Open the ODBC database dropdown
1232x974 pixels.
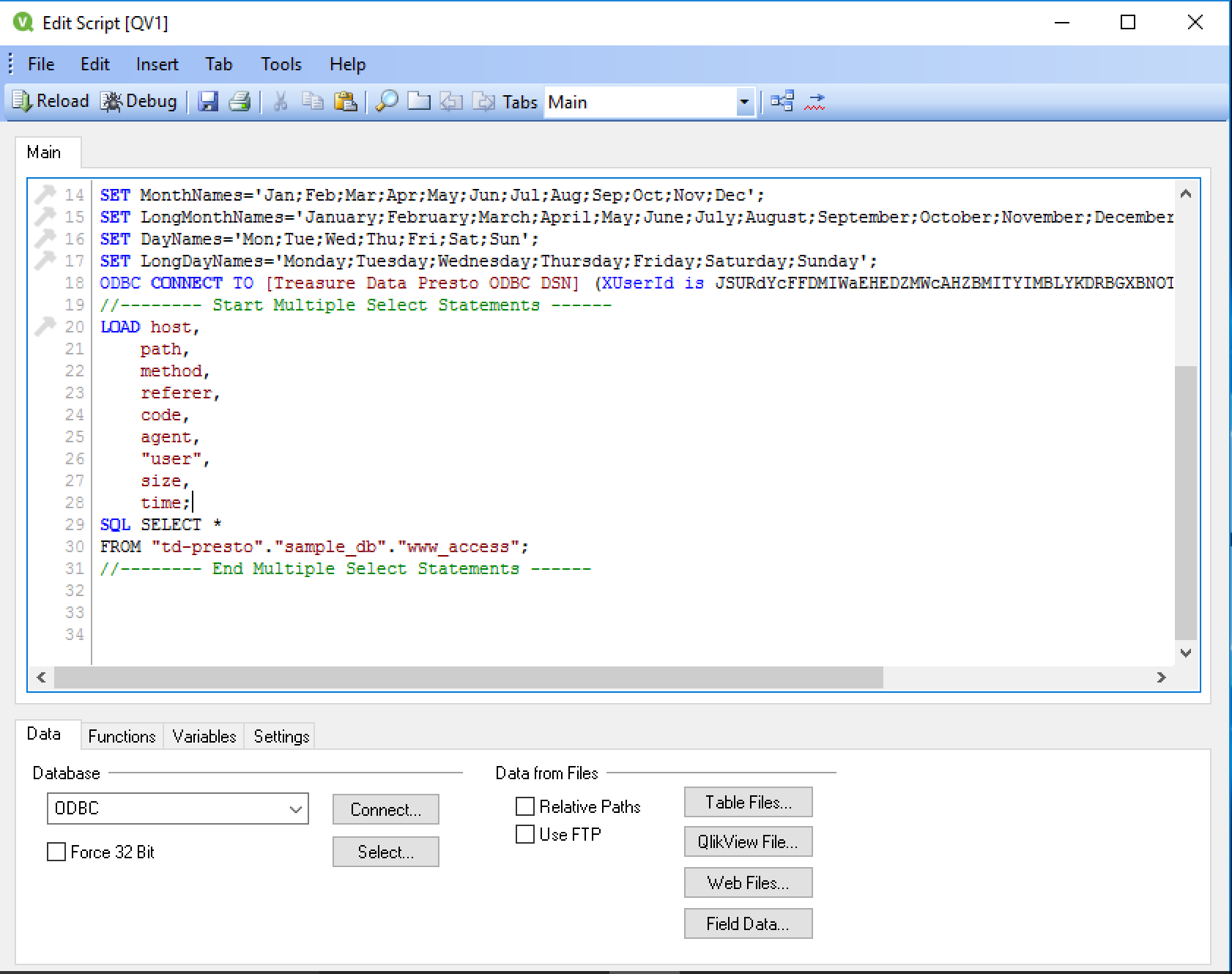tap(178, 808)
